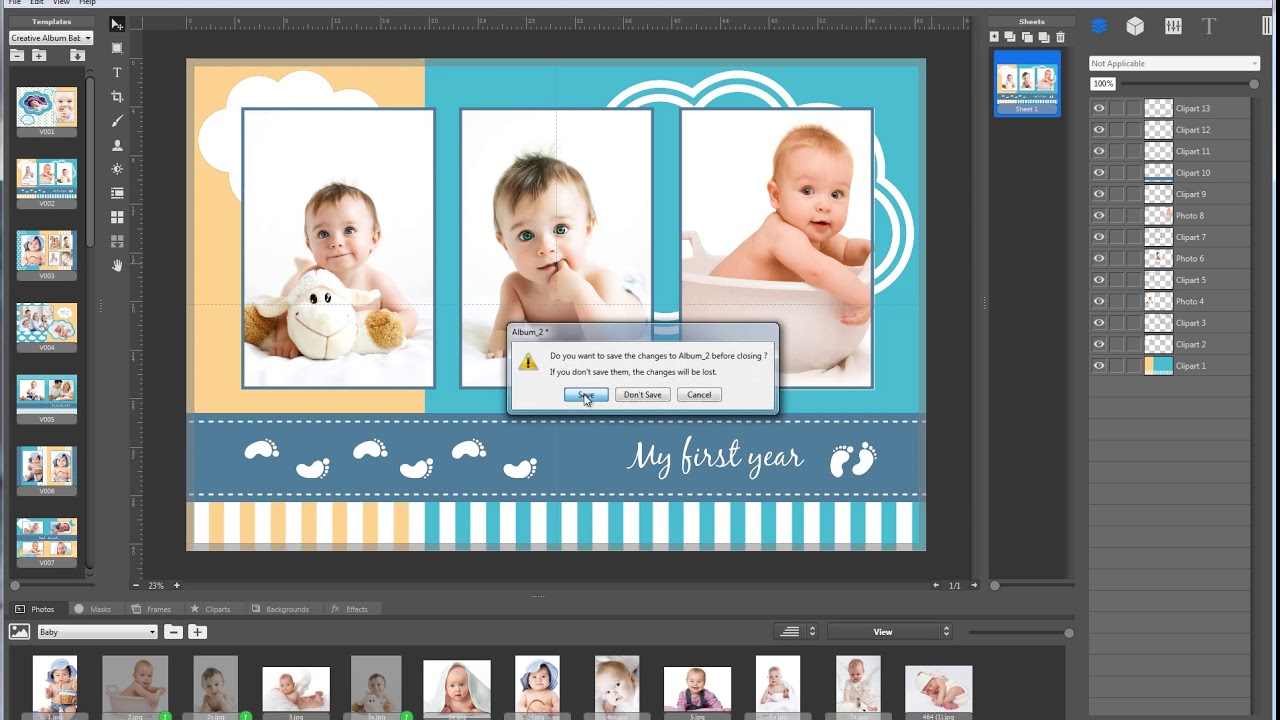Hide the Clipart 13 layer
1280x720 pixels.
click(1099, 109)
